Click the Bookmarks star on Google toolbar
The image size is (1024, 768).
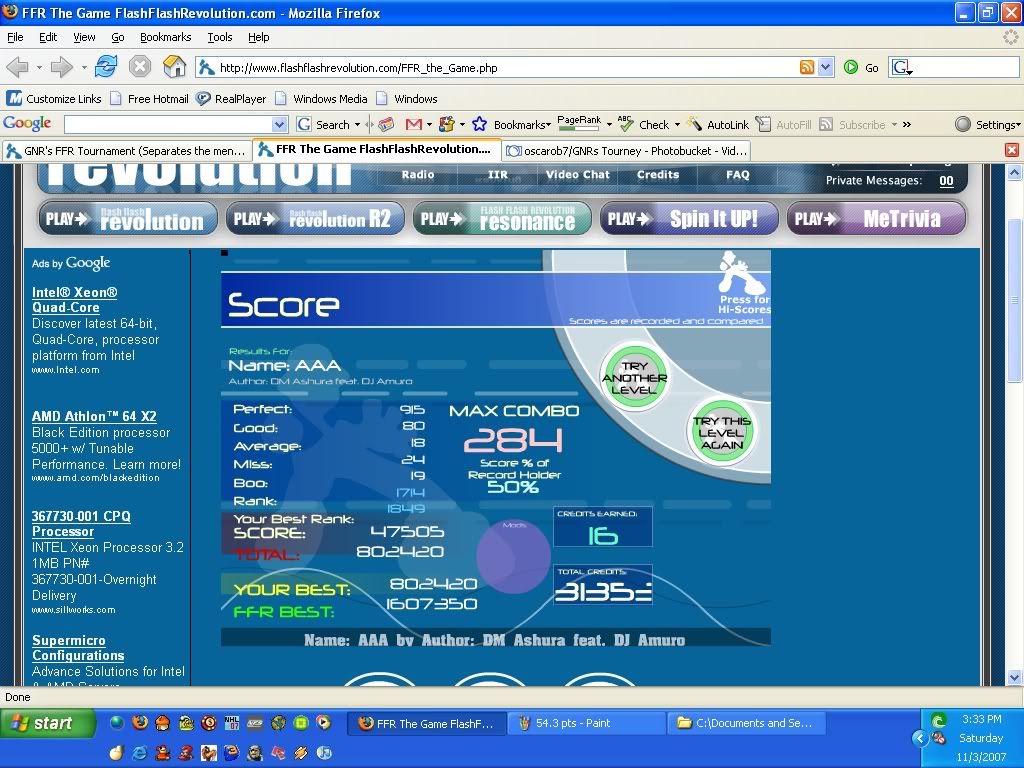(x=480, y=124)
